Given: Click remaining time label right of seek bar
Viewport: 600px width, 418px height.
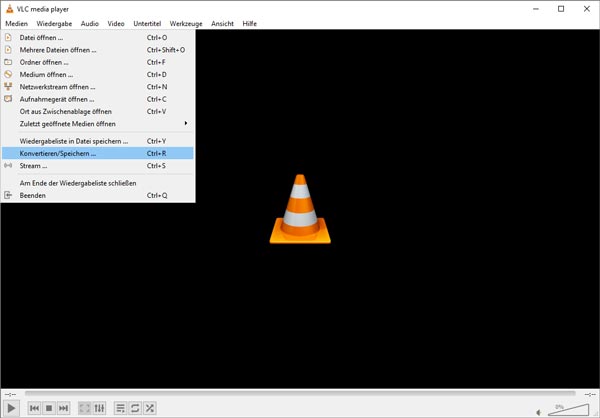Looking at the screenshot, I should click(x=590, y=394).
